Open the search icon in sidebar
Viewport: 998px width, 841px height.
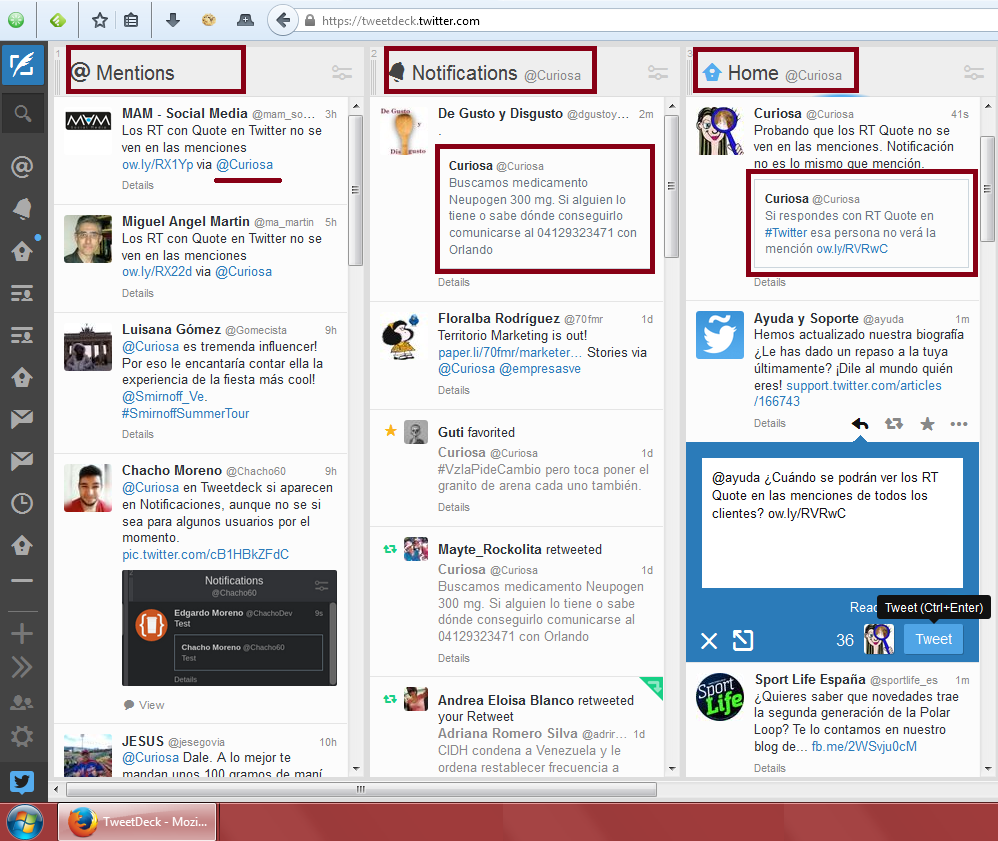(x=22, y=114)
